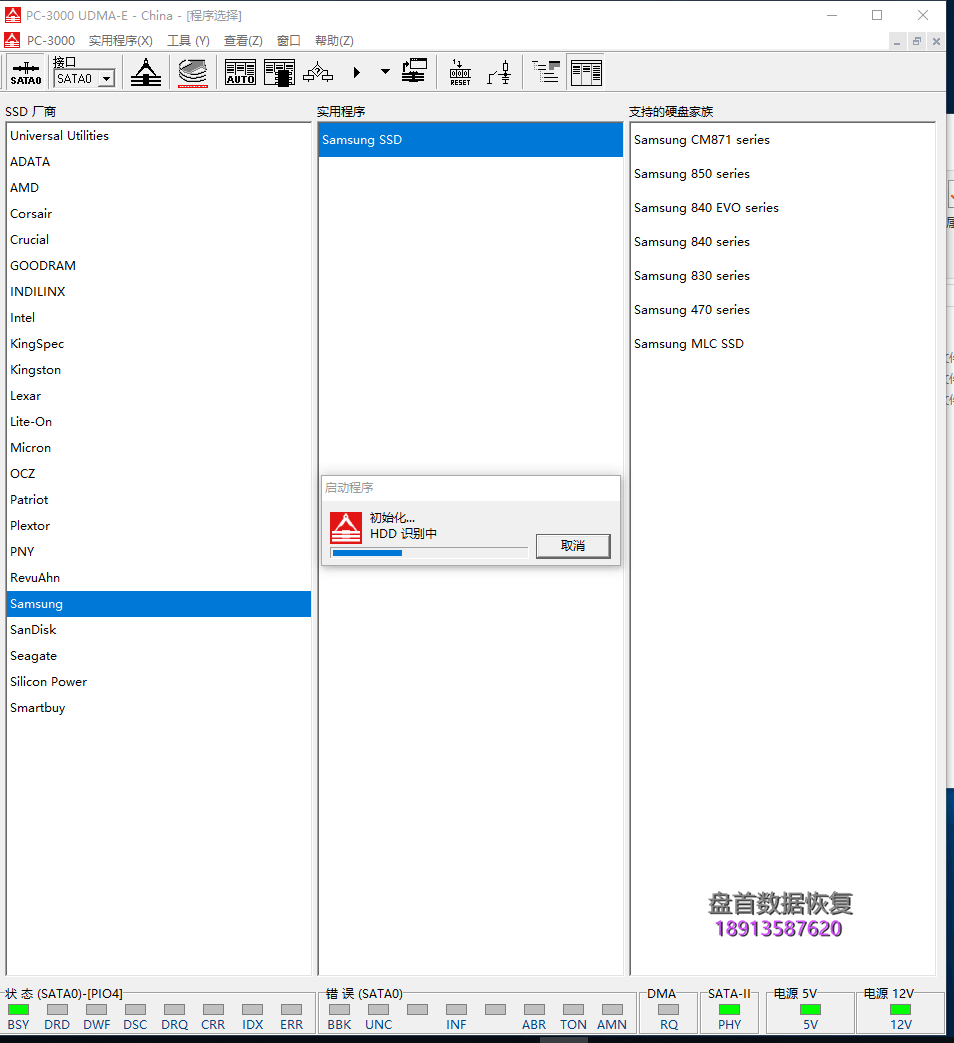Click the disk stack Data Extractor icon
Screen dimensions: 954x1043
click(193, 72)
